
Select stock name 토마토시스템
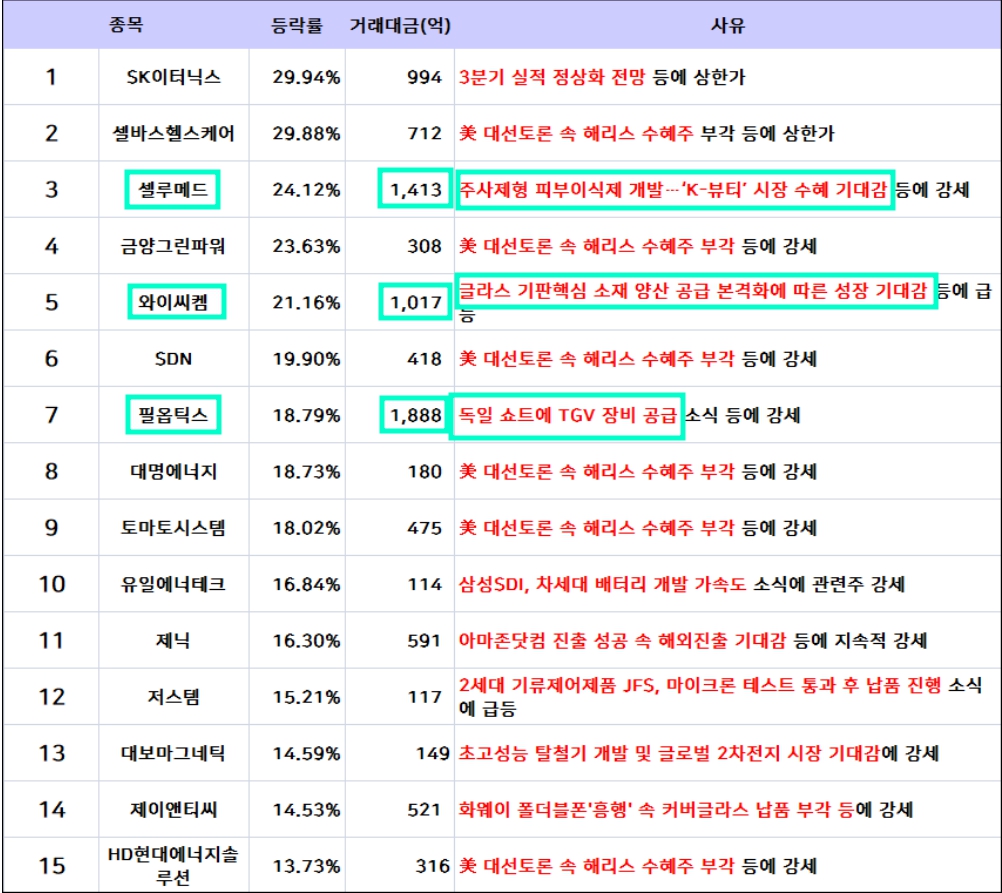174,528
